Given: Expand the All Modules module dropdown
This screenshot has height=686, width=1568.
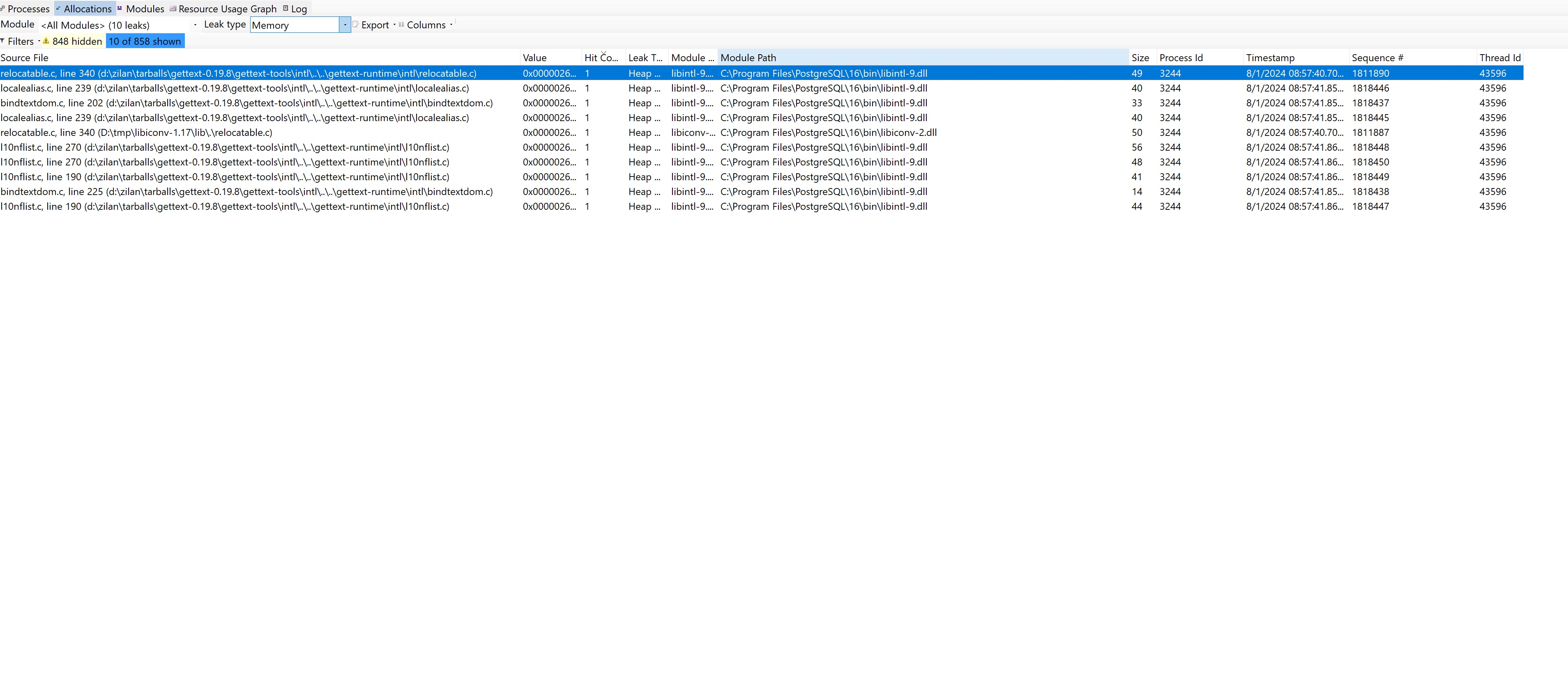Looking at the screenshot, I should click(x=195, y=25).
